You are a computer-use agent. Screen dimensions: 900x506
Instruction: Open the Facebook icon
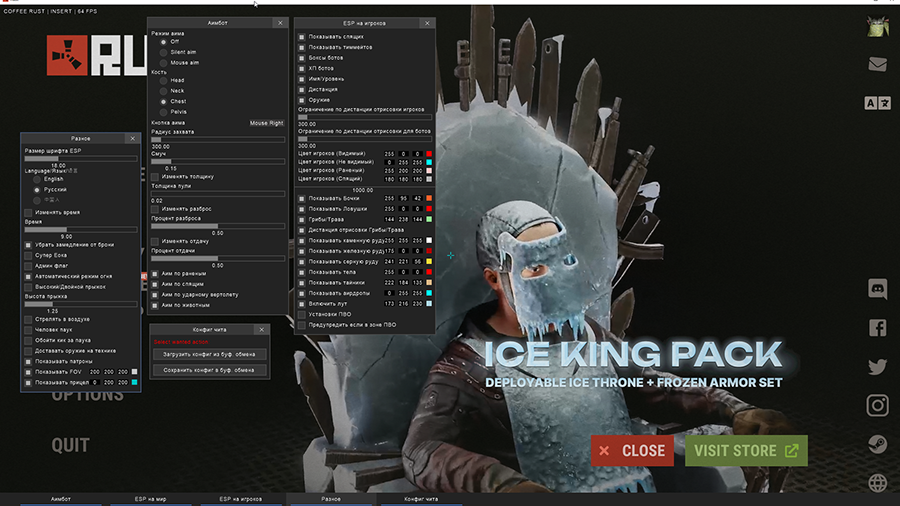878,328
